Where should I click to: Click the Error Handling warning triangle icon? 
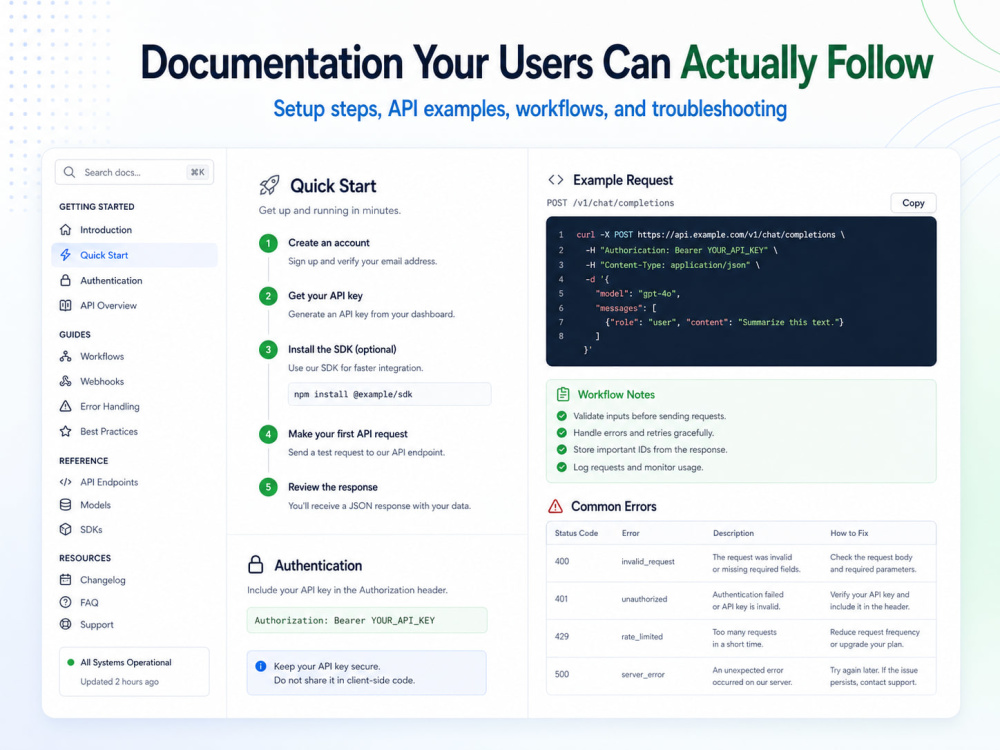coord(65,406)
